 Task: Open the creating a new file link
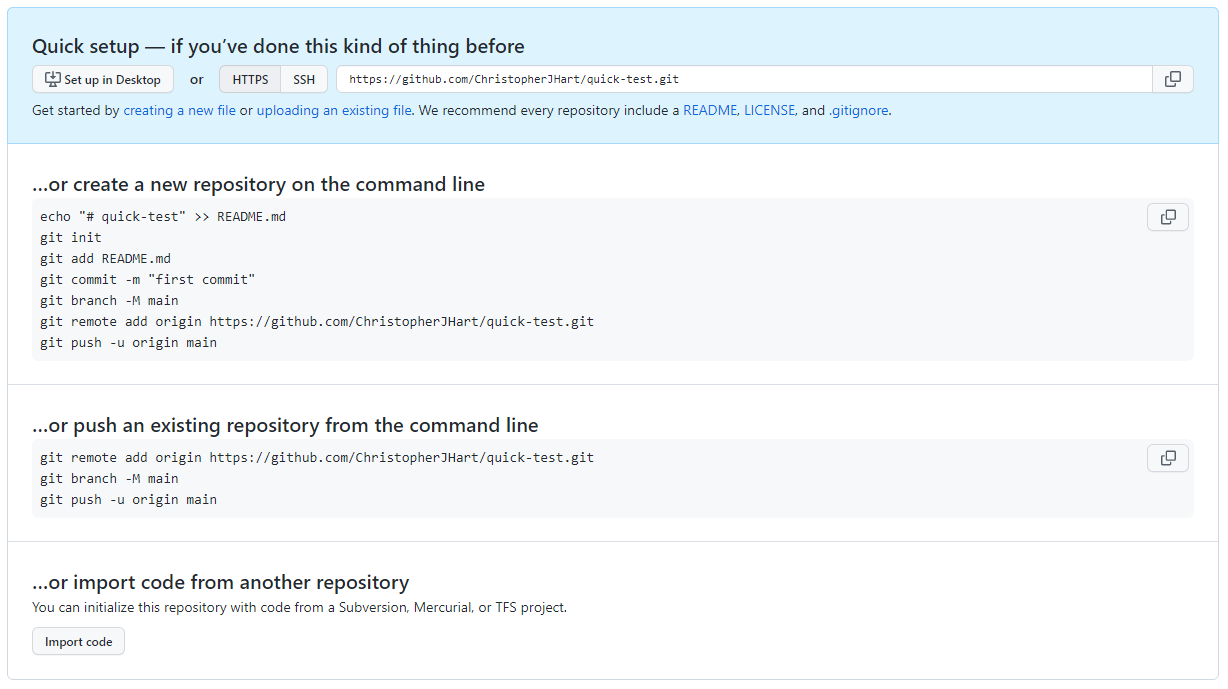coord(179,111)
